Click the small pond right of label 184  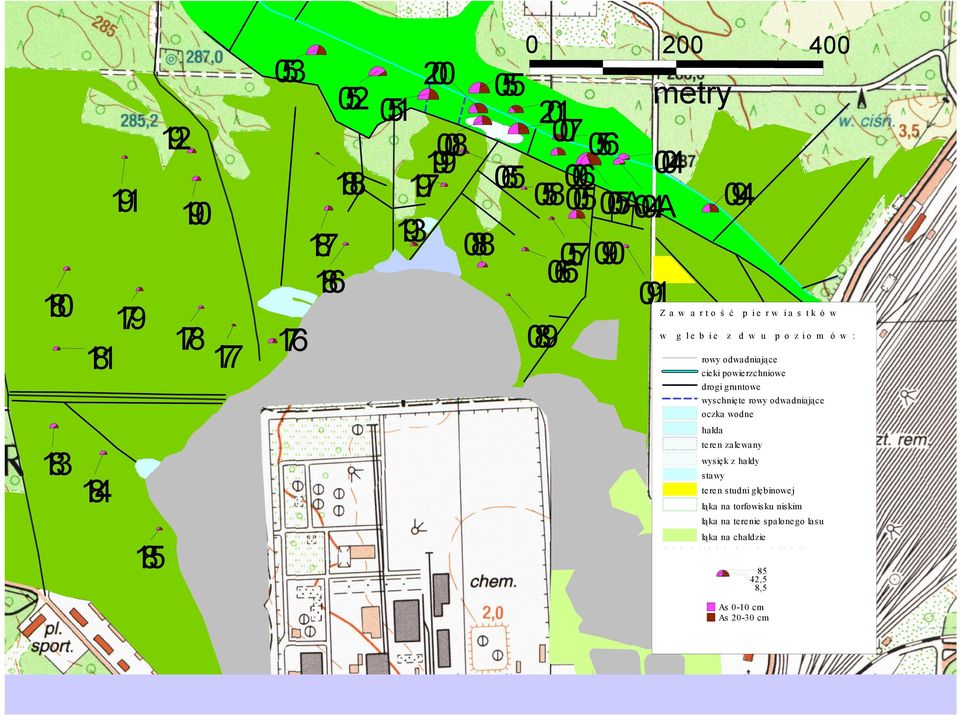point(147,467)
